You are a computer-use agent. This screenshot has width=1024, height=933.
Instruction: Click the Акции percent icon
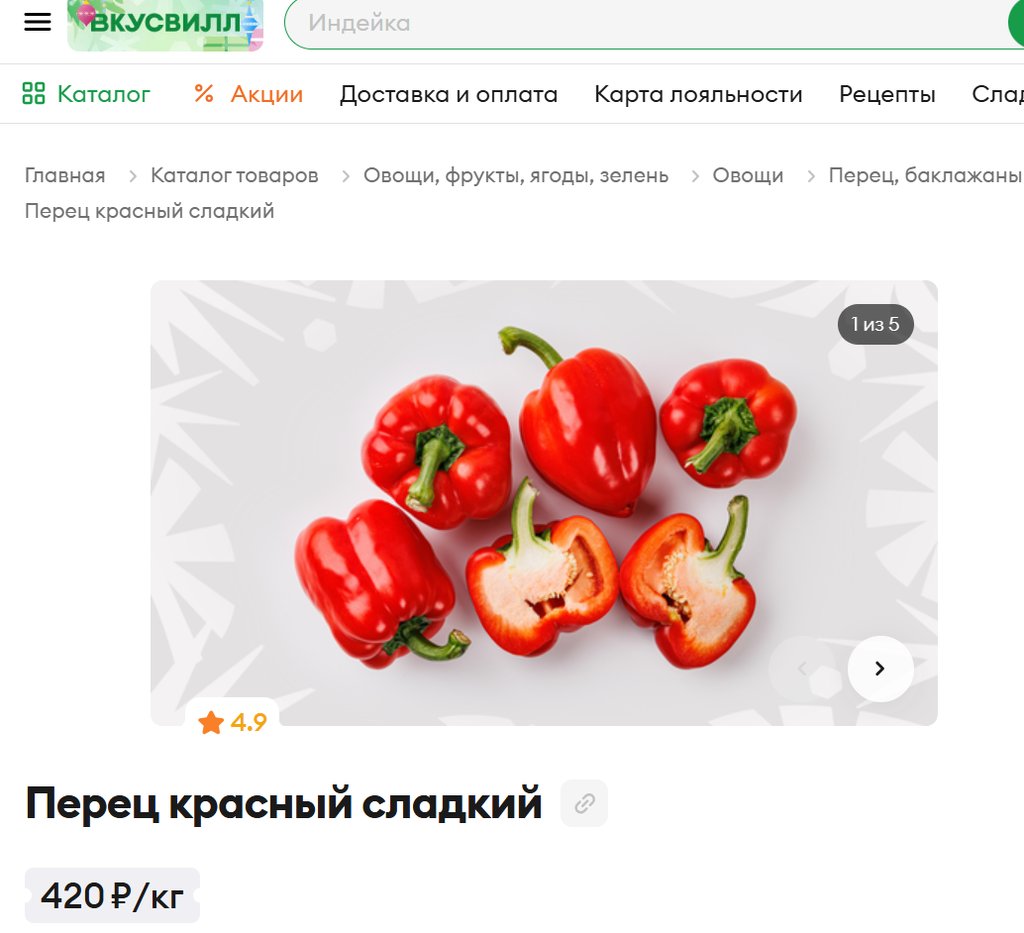[x=204, y=93]
